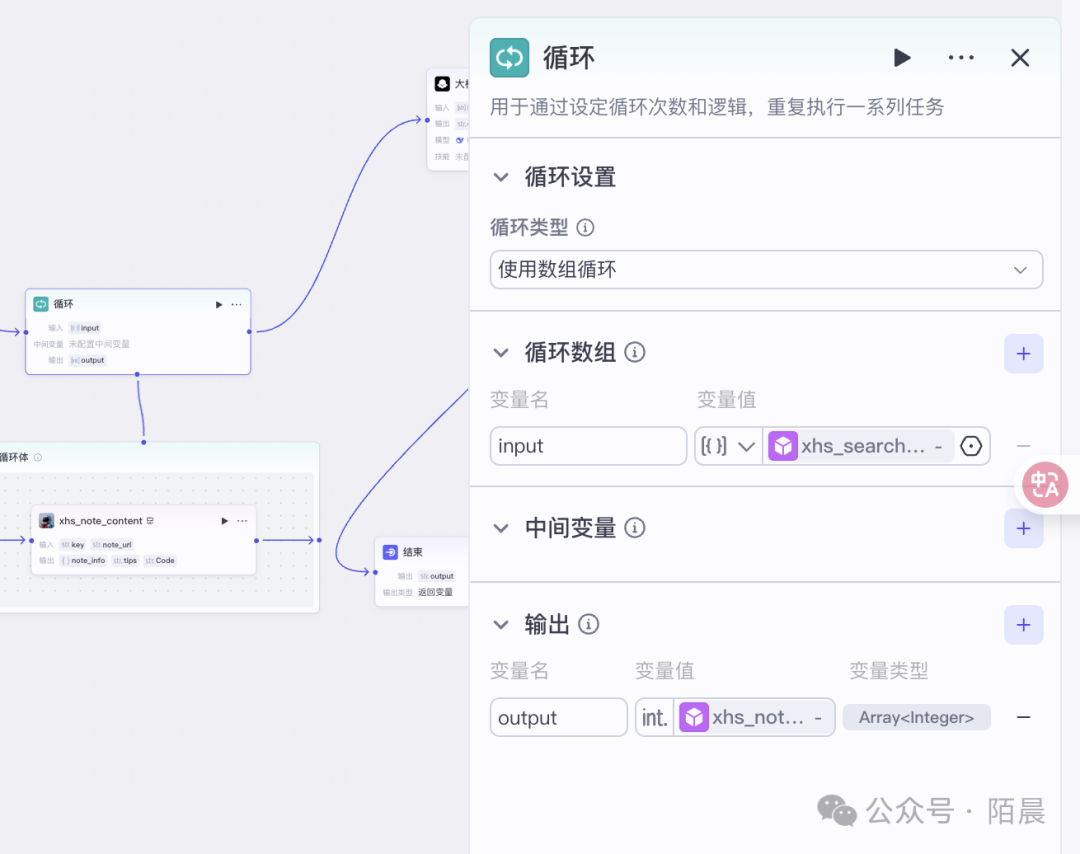Add a new intermediate variable
This screenshot has height=854, width=1080.
pos(1023,529)
